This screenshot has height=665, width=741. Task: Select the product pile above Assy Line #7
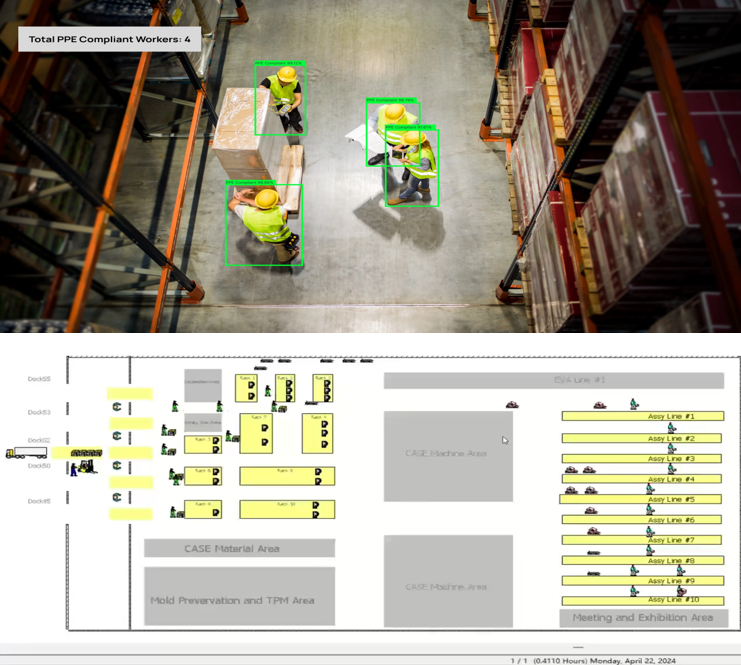tap(594, 531)
